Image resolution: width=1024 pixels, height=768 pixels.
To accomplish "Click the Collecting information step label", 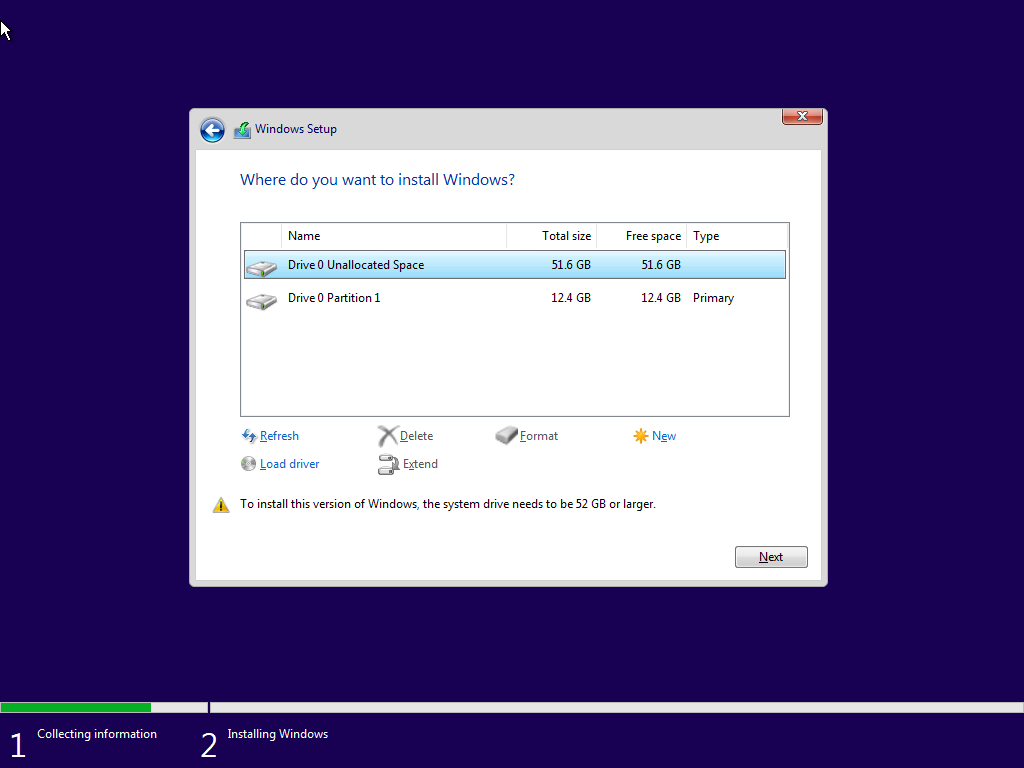I will 96,733.
